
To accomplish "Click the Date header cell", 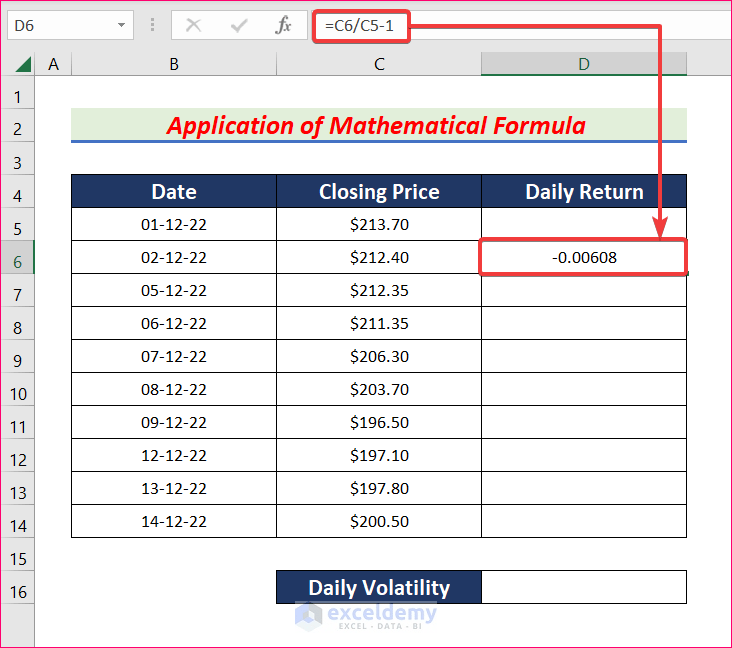I will tap(174, 191).
